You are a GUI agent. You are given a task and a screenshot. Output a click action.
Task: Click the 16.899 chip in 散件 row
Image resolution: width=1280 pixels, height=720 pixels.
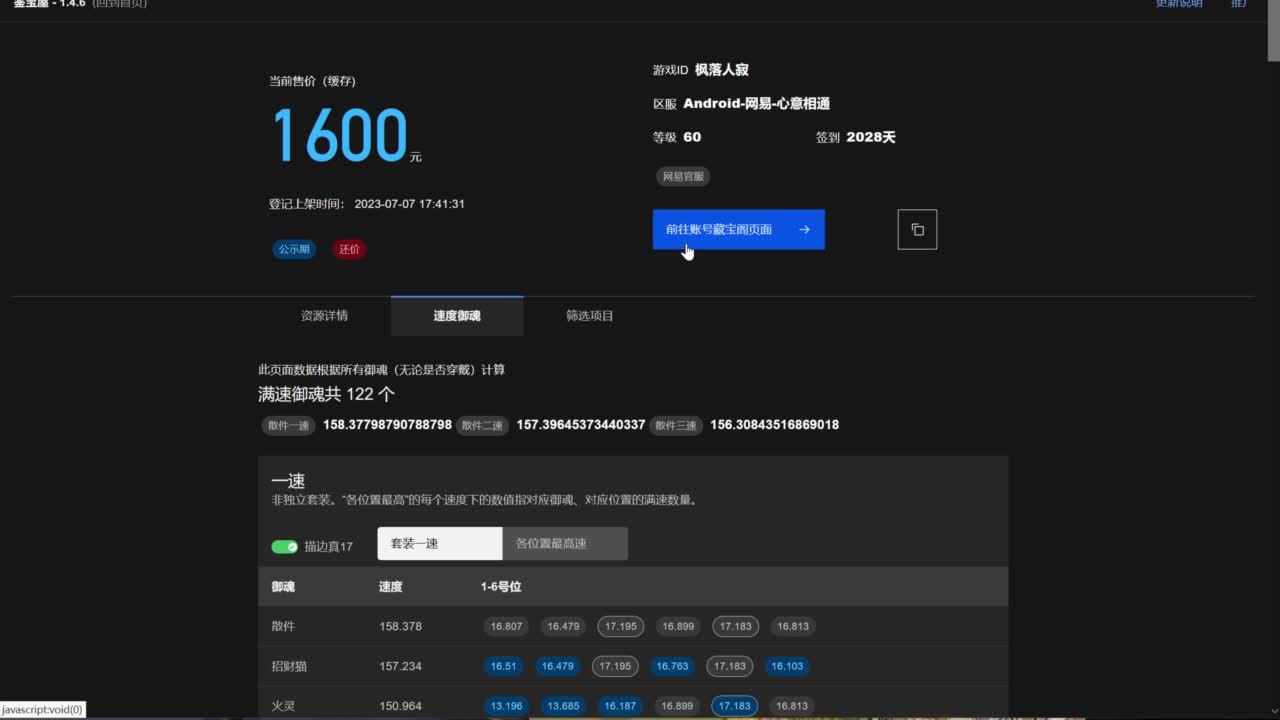(x=678, y=627)
